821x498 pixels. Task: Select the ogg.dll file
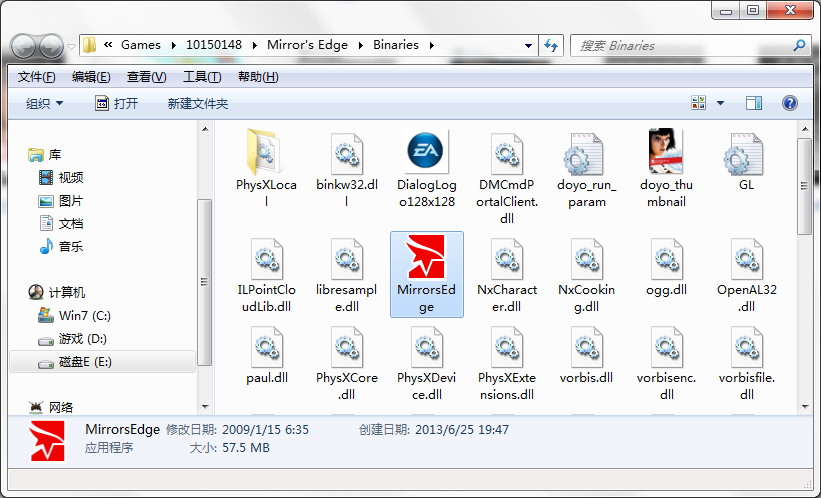pos(666,267)
